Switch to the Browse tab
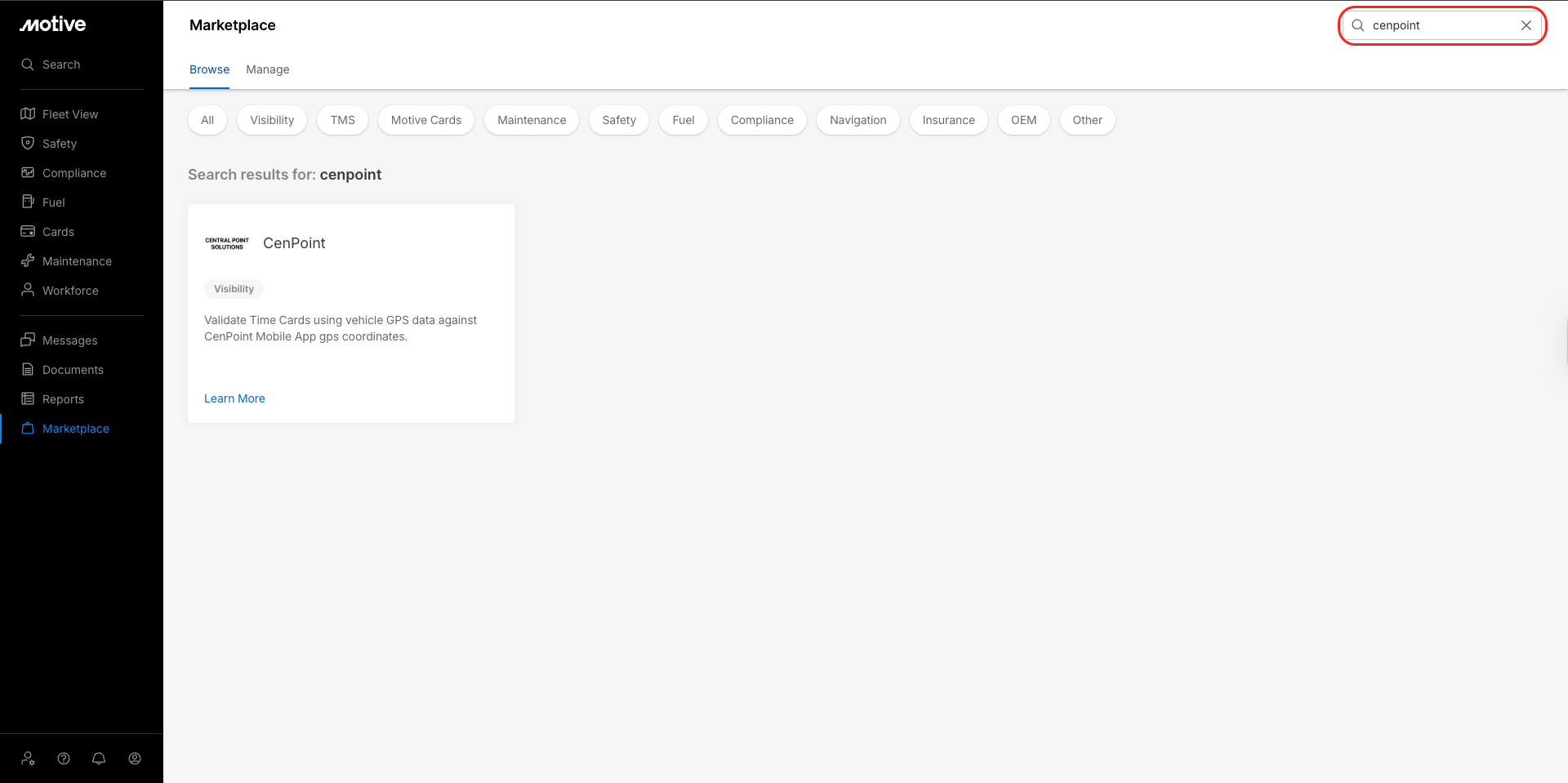This screenshot has width=1568, height=783. (x=209, y=69)
